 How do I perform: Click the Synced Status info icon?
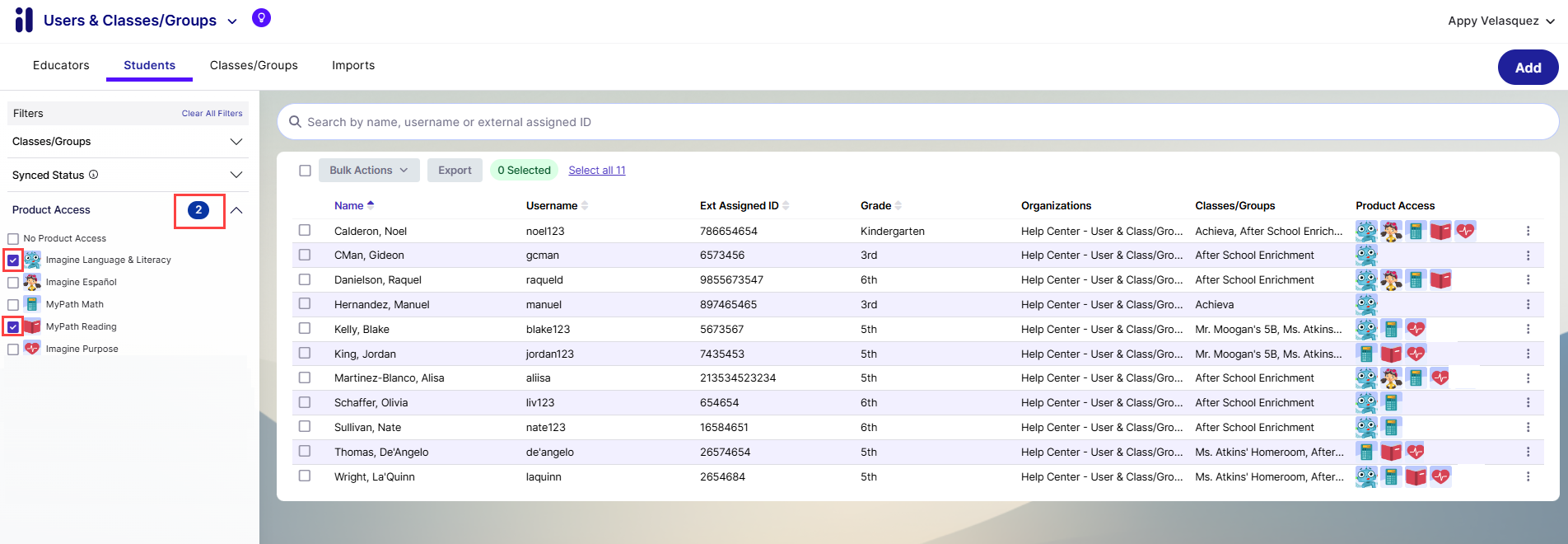pos(93,175)
